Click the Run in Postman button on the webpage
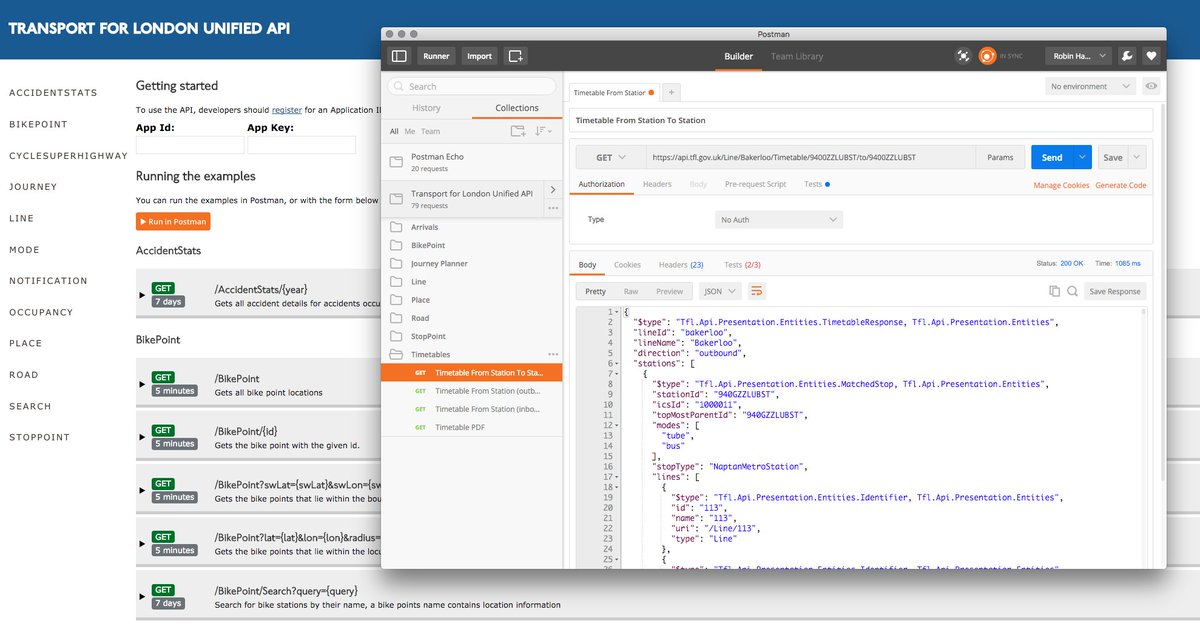 173,221
